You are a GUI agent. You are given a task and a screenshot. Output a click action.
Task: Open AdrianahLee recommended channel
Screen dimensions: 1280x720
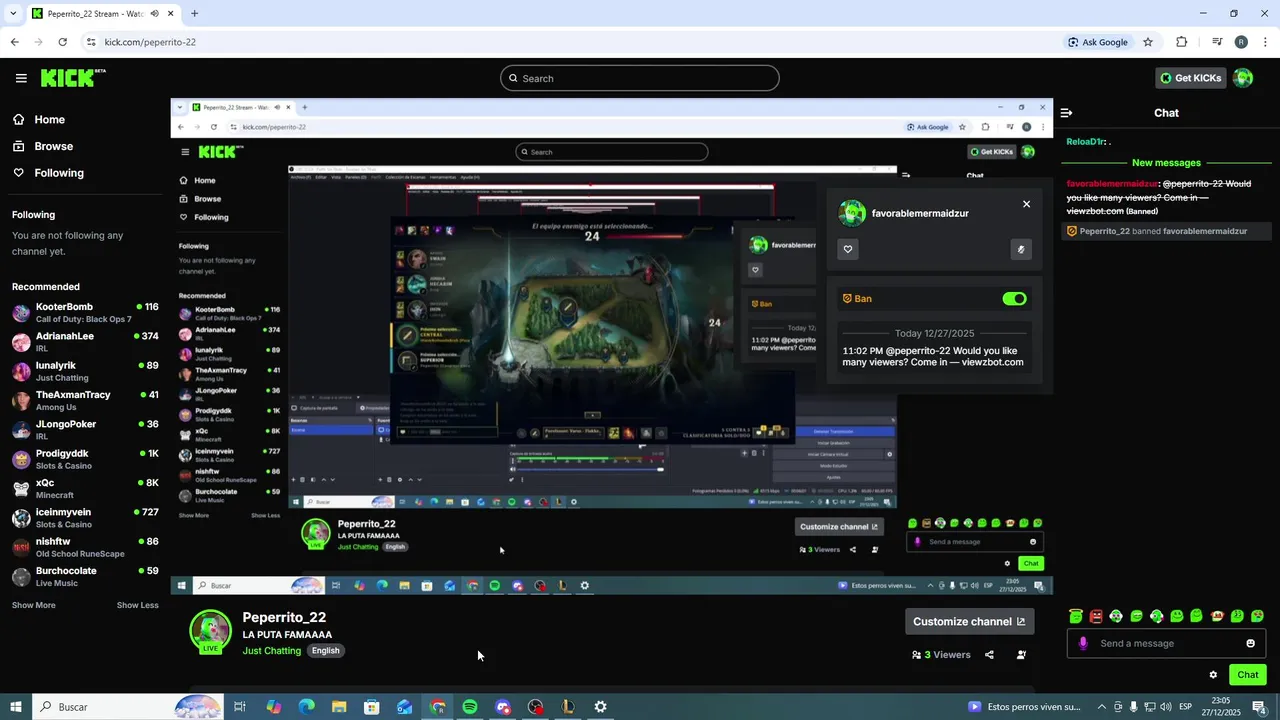pos(84,342)
